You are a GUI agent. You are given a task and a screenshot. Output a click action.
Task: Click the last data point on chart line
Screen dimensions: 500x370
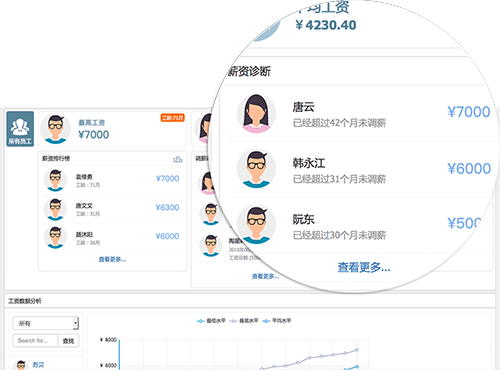pos(357,350)
